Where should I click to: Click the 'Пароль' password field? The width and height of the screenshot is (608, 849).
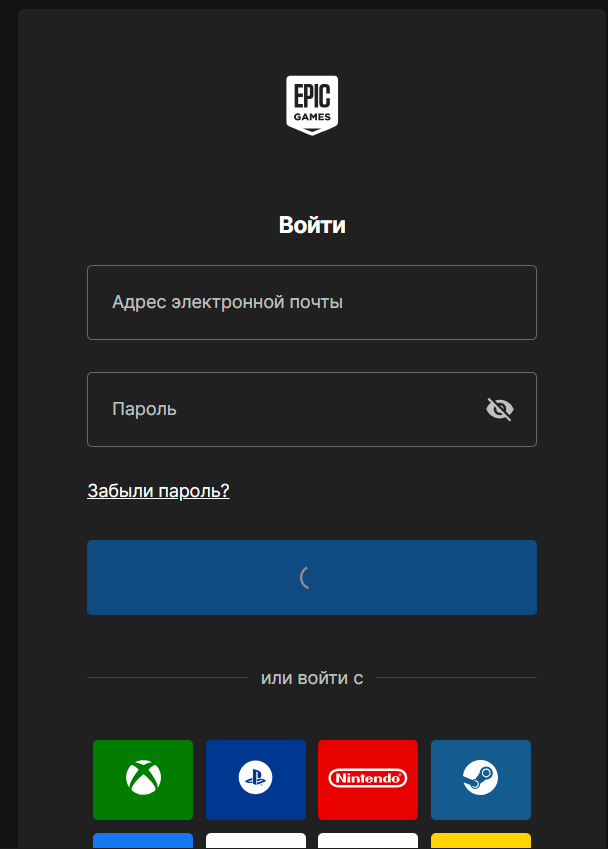pos(280,408)
